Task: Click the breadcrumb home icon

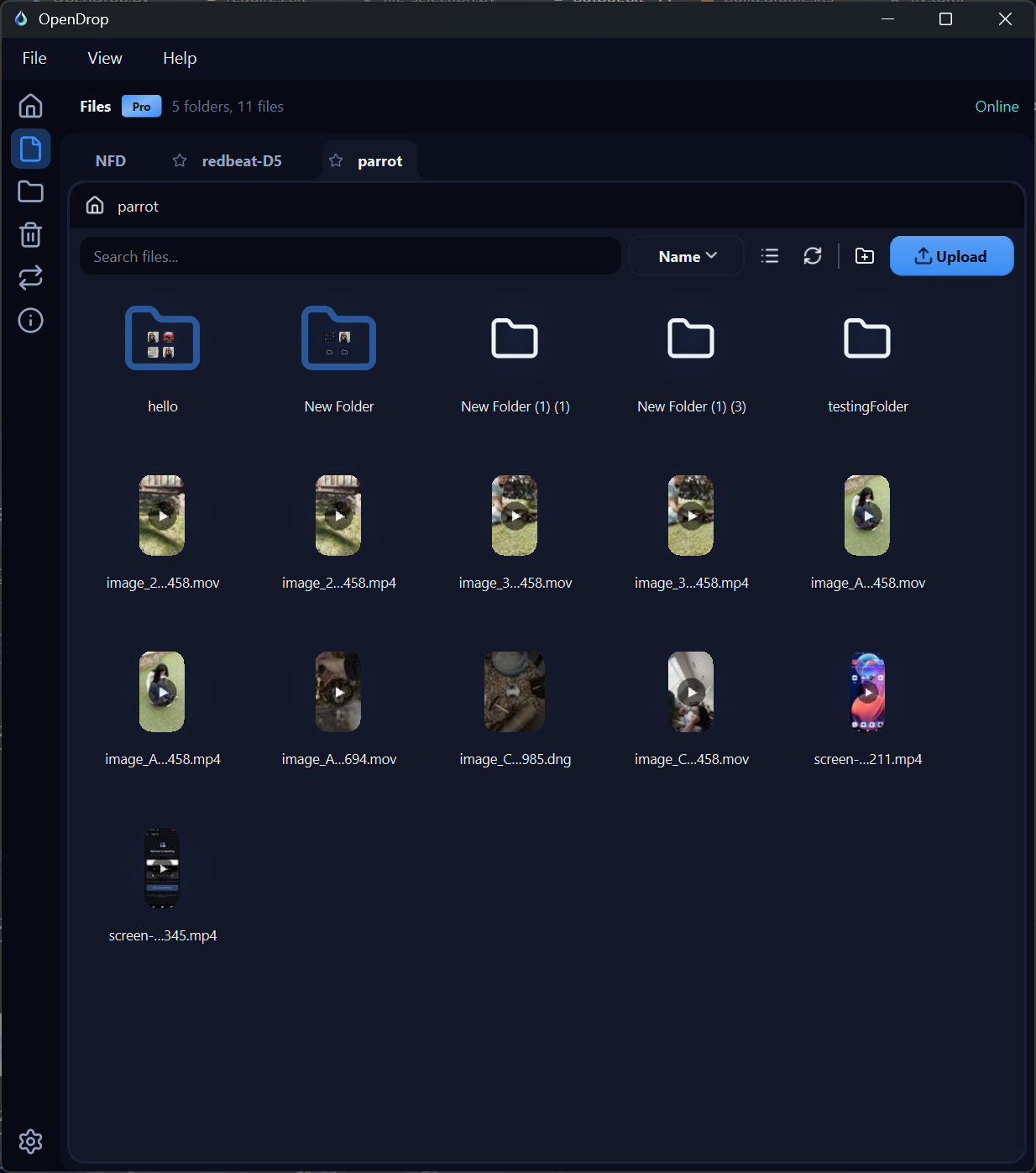Action: tap(95, 206)
